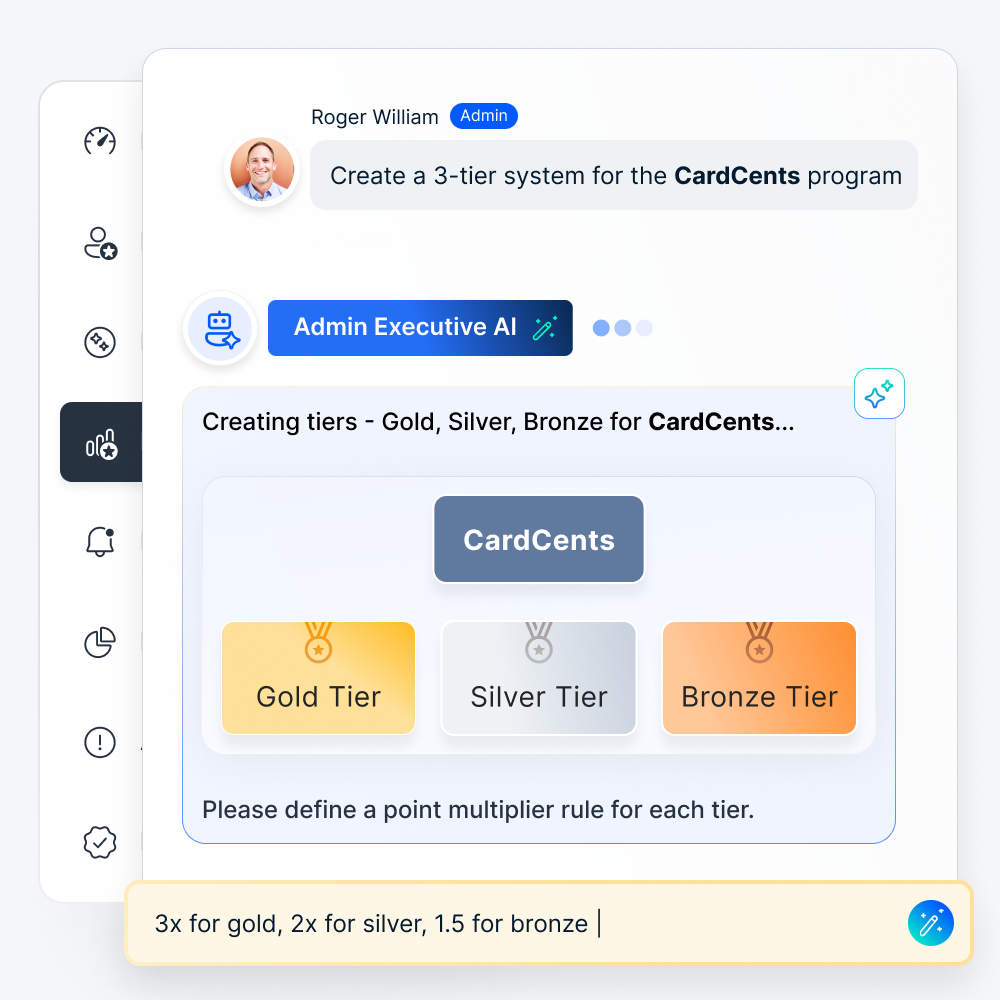Click the user's 3-tier system message bubble
The height and width of the screenshot is (1000, 1000).
click(x=614, y=175)
